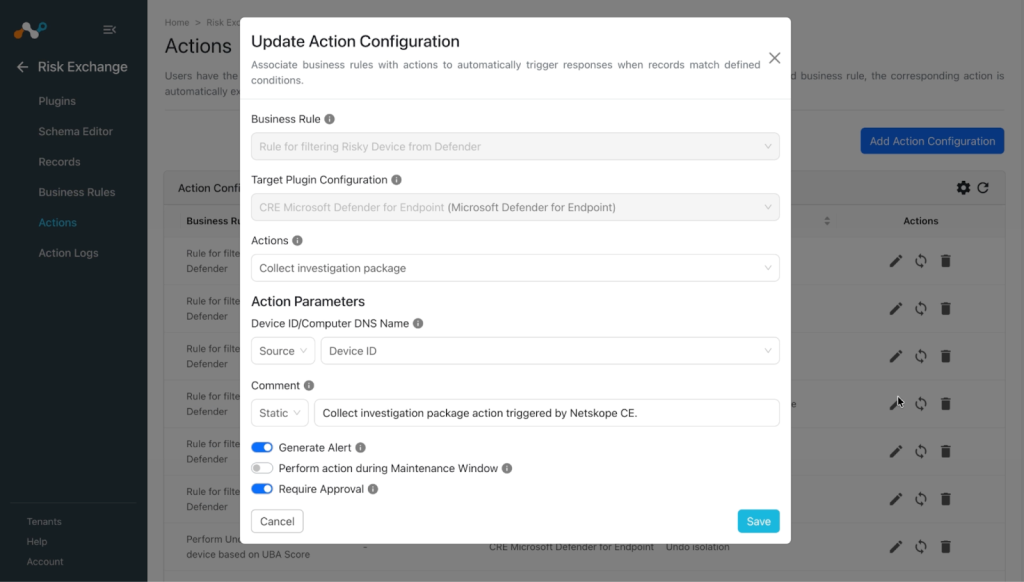Click info icon for Maintenance Window option
The width and height of the screenshot is (1024, 582).
click(507, 468)
